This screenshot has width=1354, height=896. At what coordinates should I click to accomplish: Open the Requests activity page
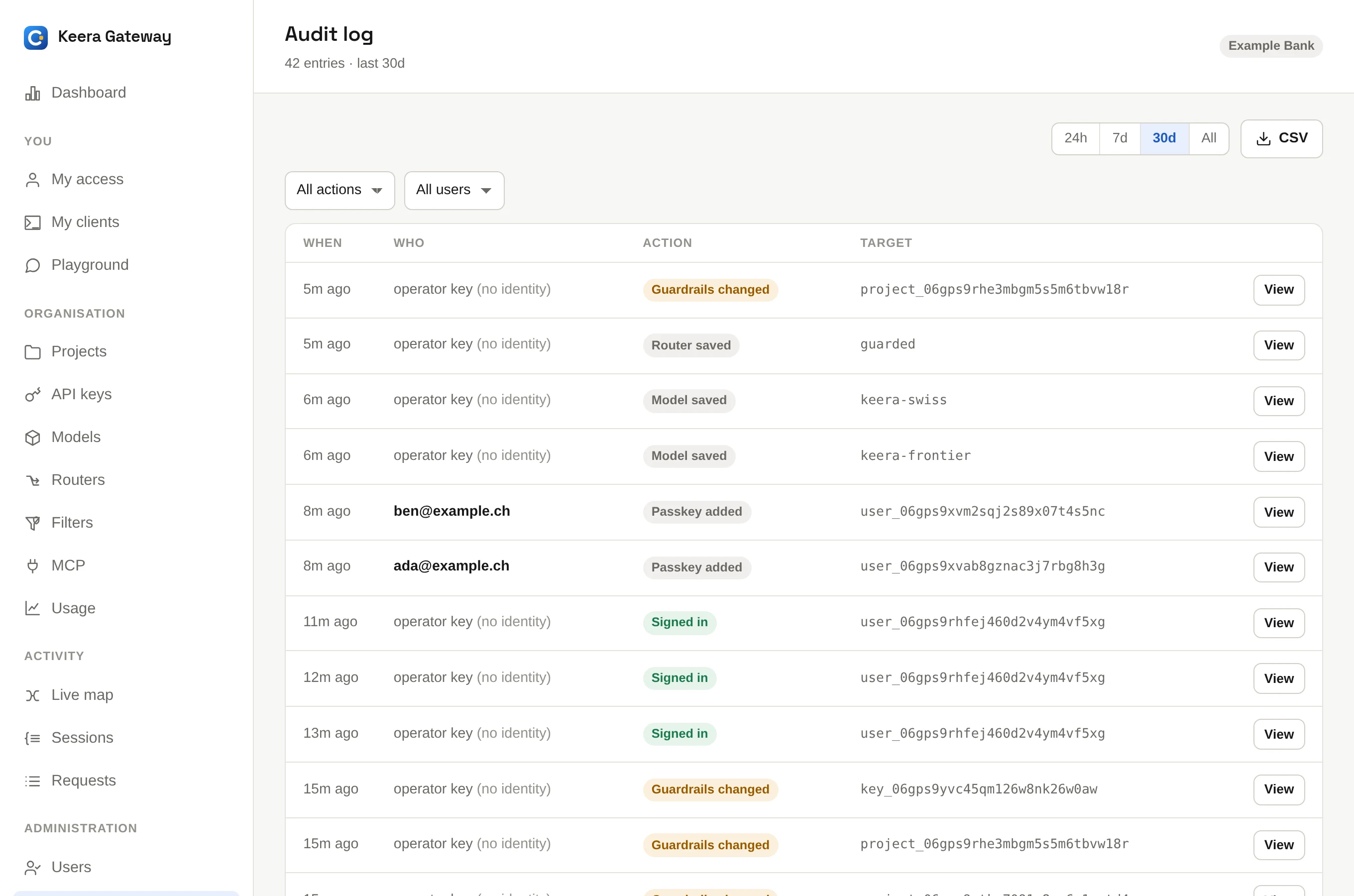[84, 781]
